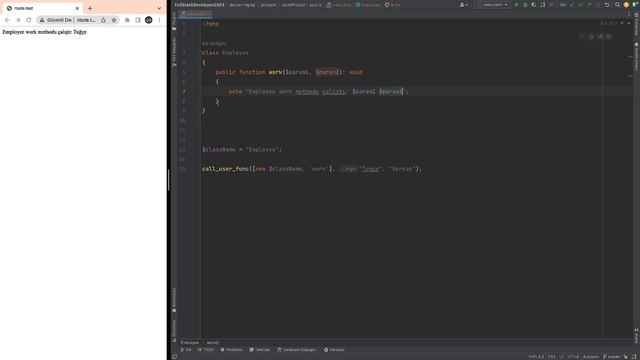The height and width of the screenshot is (360, 640).
Task: Click gutter line number 7
Action: 184,91
